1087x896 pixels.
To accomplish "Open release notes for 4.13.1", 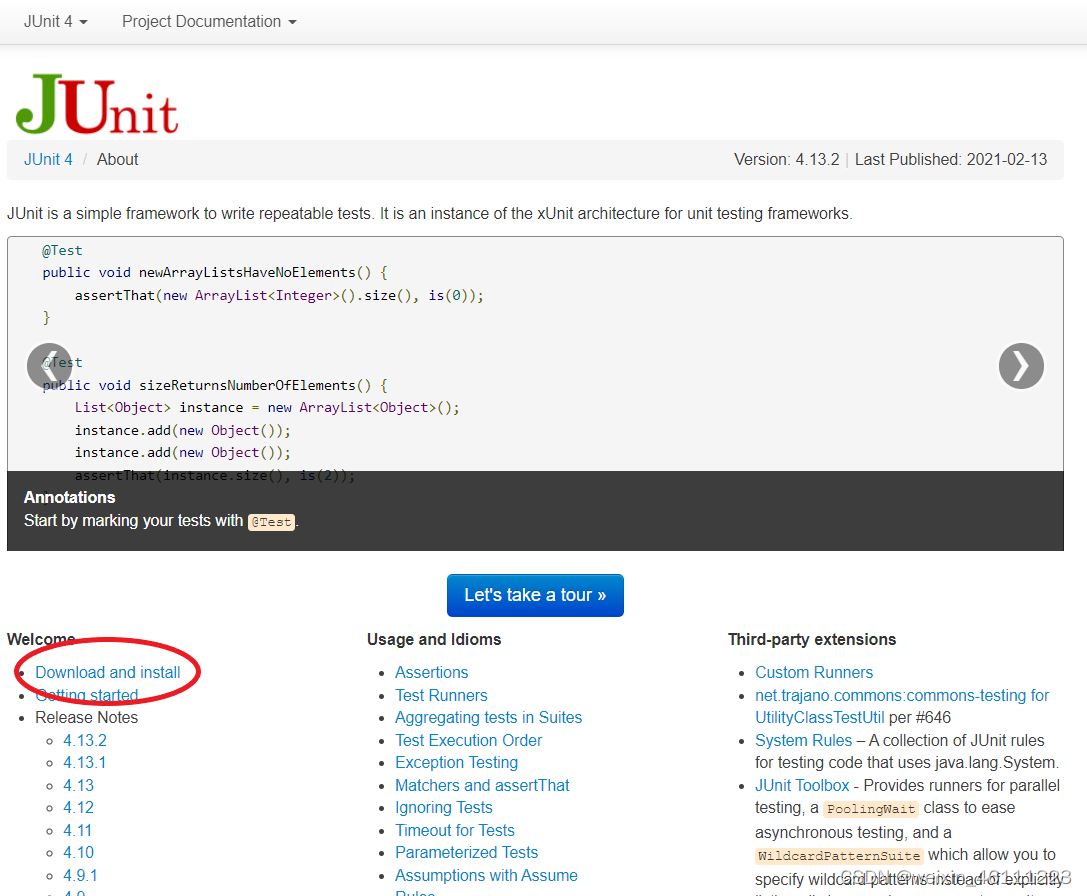I will 85,762.
